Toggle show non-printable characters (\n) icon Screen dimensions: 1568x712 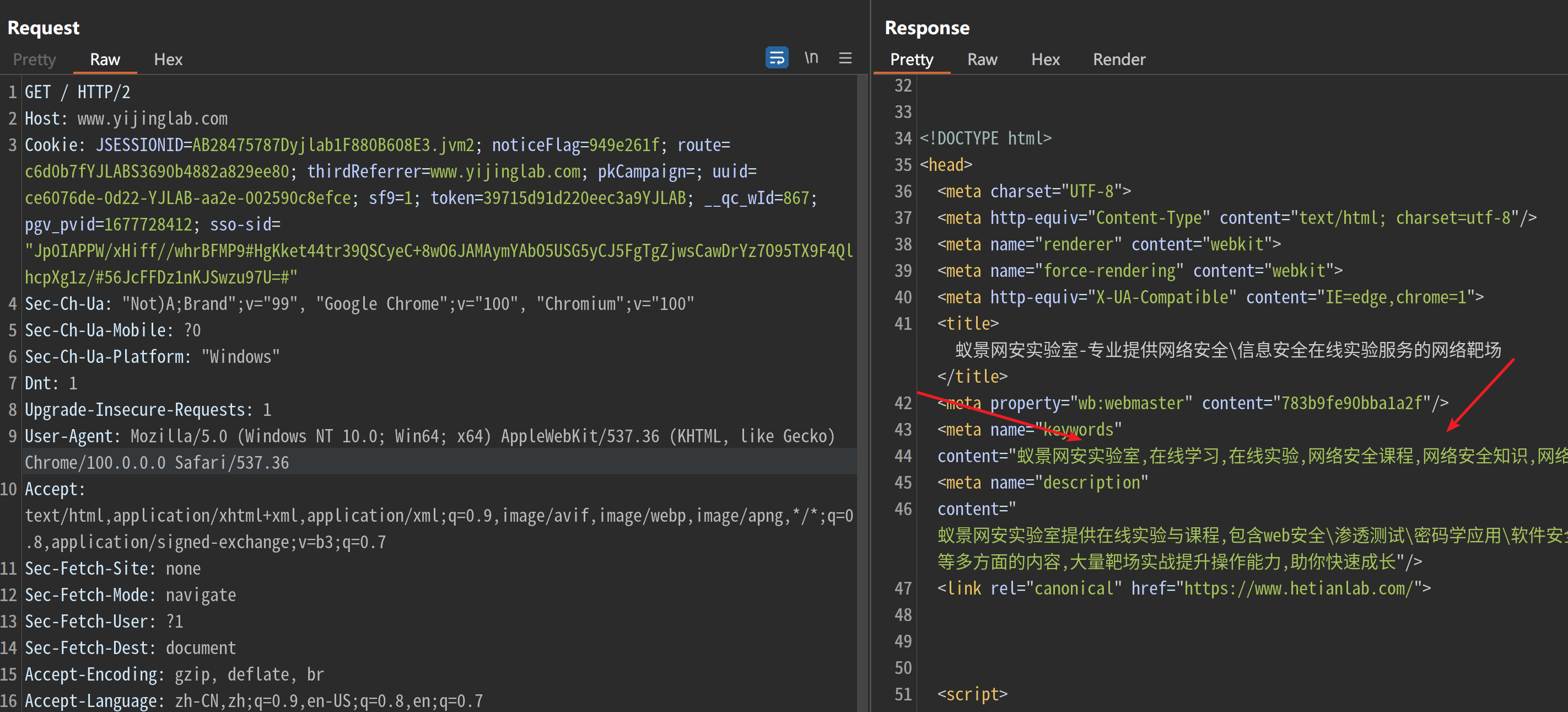(811, 58)
